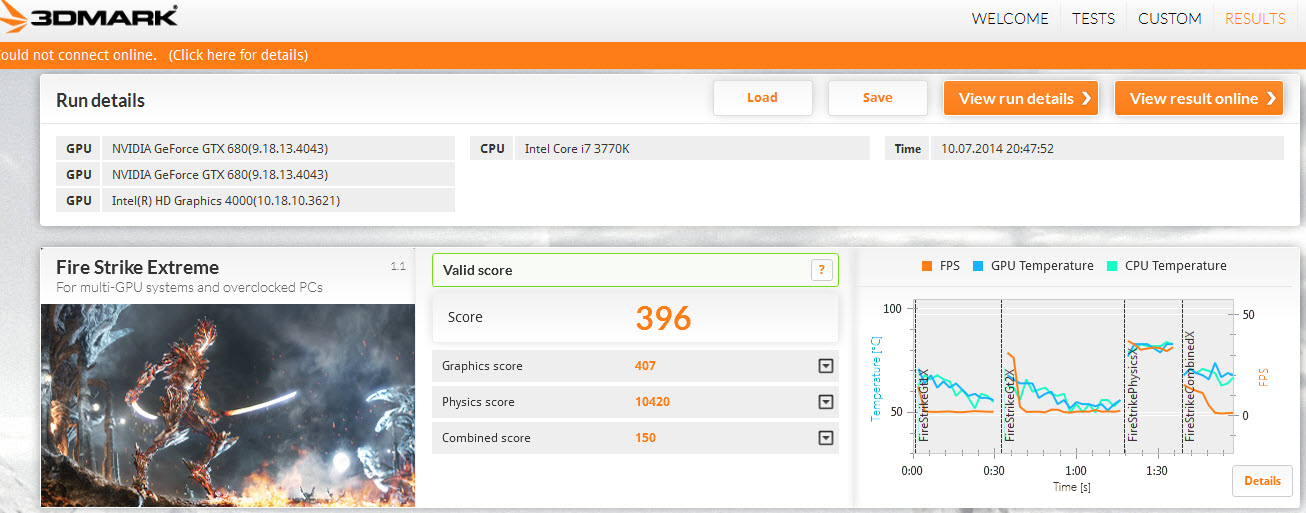This screenshot has width=1306, height=513.
Task: Click the GPU Temperature blue legend swatch
Action: [977, 266]
